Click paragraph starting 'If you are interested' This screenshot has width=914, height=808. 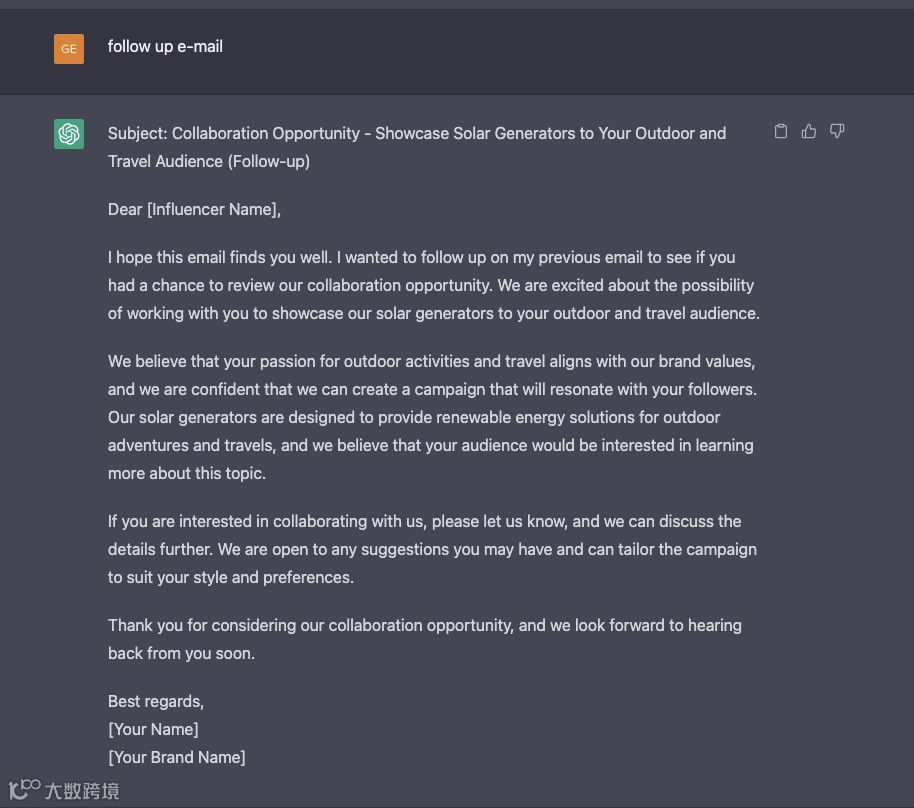pos(432,549)
